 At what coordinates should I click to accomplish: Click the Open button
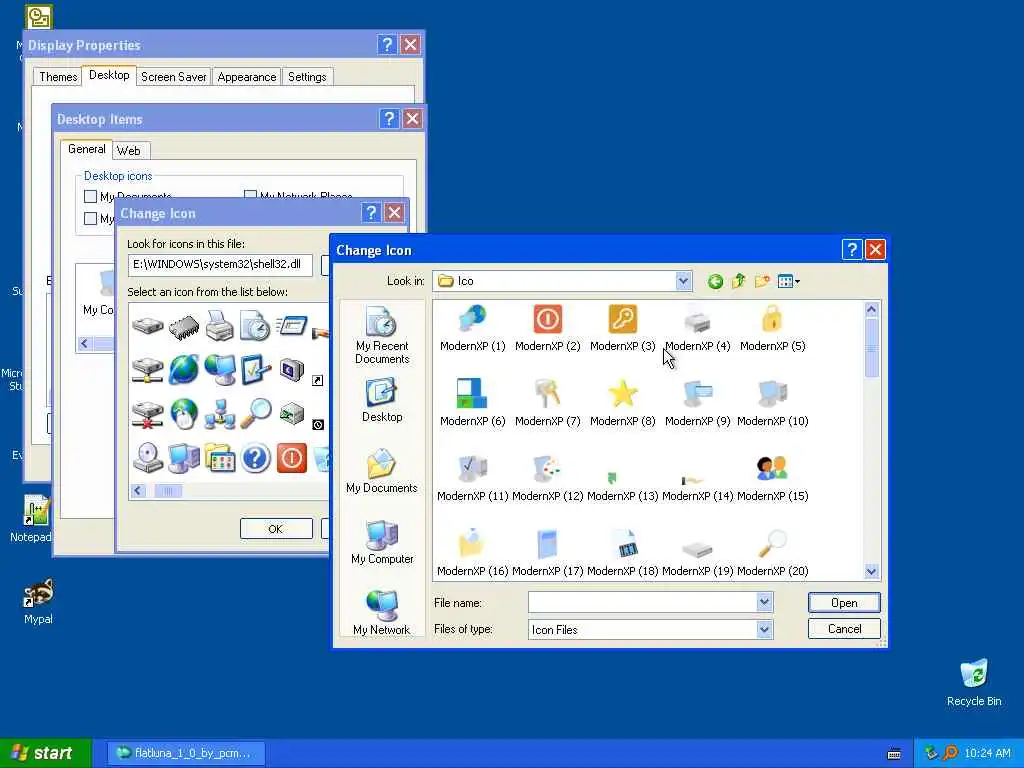click(x=844, y=603)
